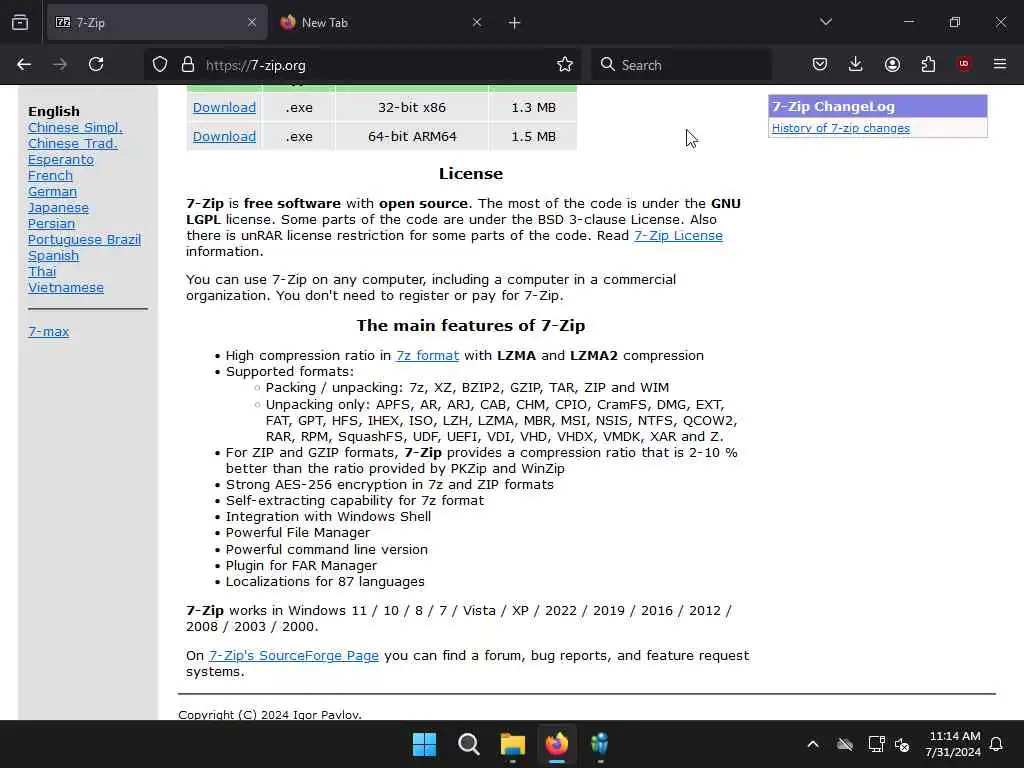This screenshot has height=768, width=1024.
Task: Focus the Firefox Search box
Action: (681, 65)
